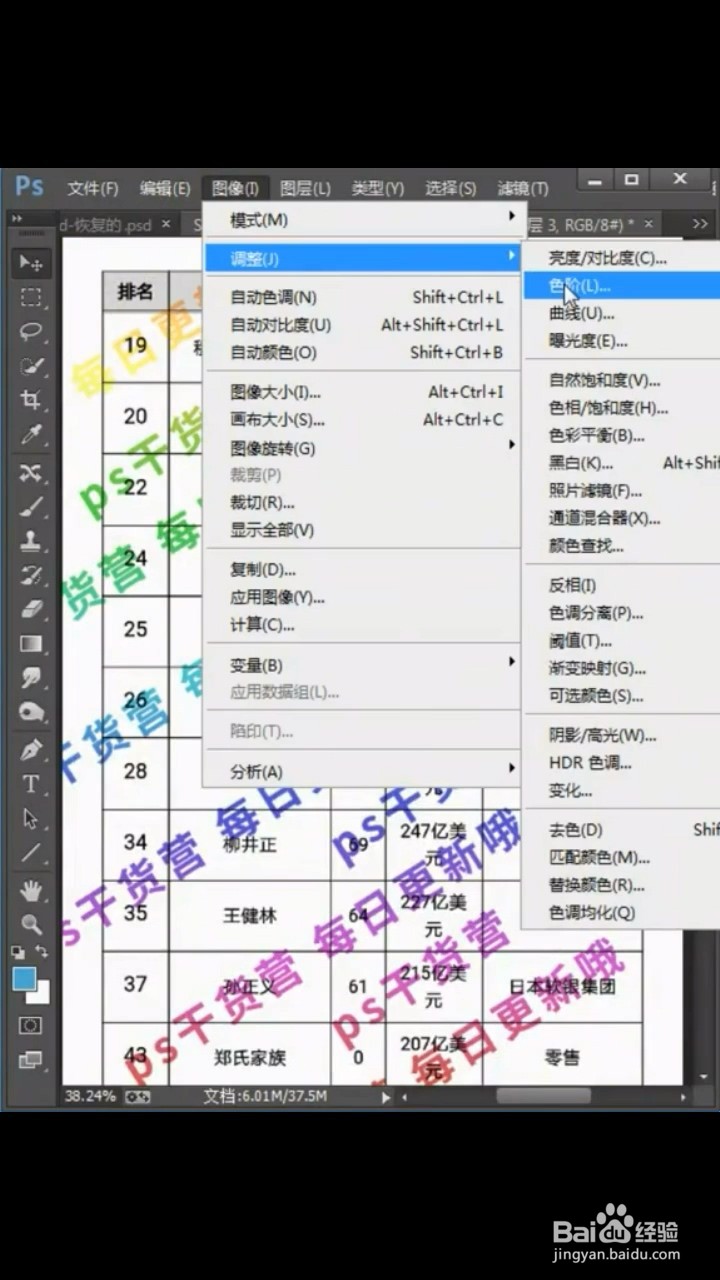
Task: Reset default foreground and background colors
Action: coord(18,953)
